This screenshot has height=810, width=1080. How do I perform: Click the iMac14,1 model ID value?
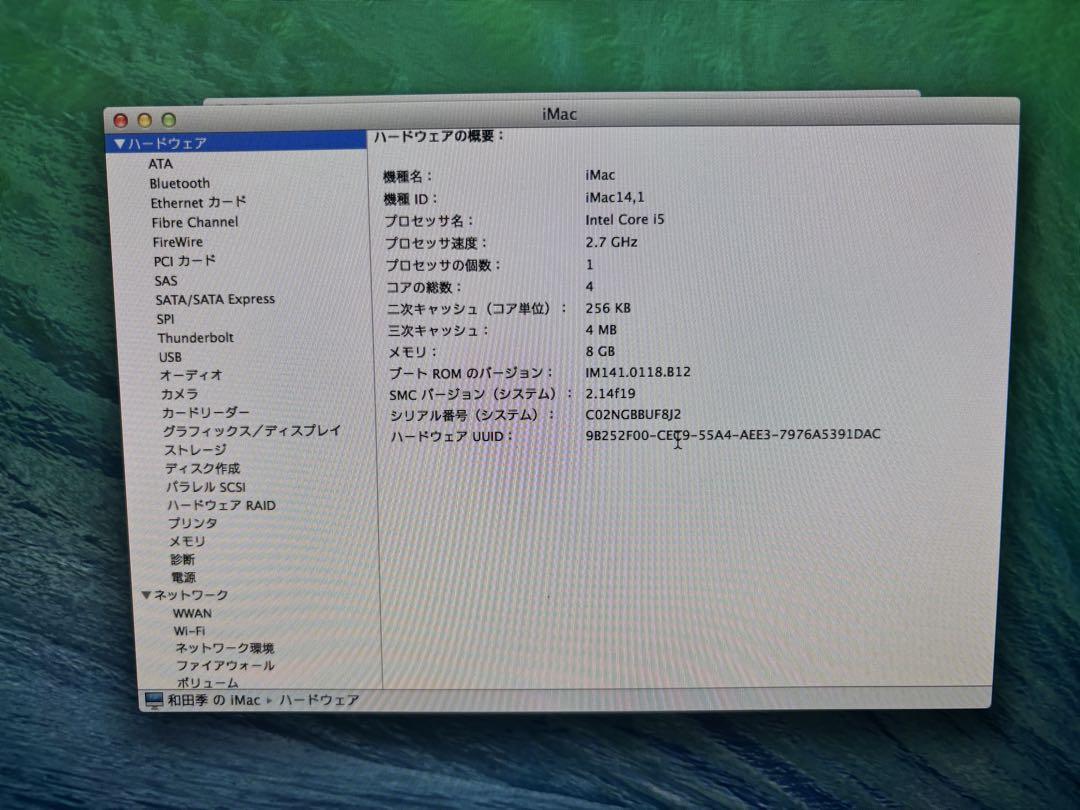pyautogui.click(x=614, y=198)
